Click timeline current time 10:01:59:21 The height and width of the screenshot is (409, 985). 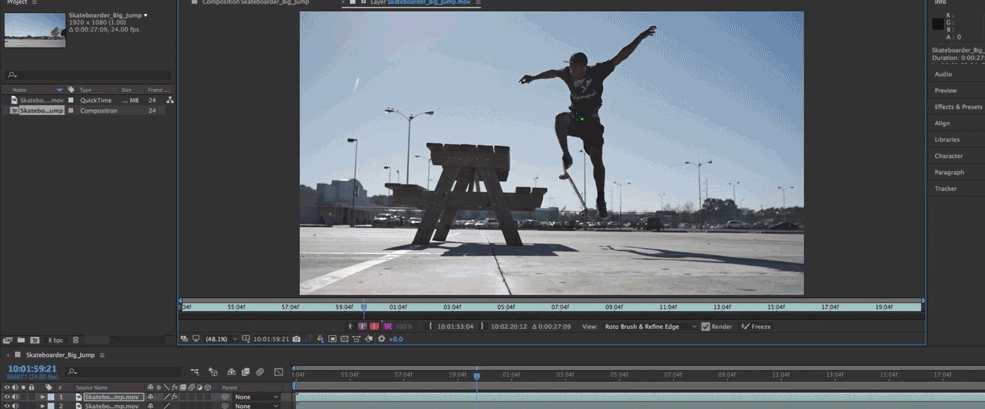(x=32, y=369)
